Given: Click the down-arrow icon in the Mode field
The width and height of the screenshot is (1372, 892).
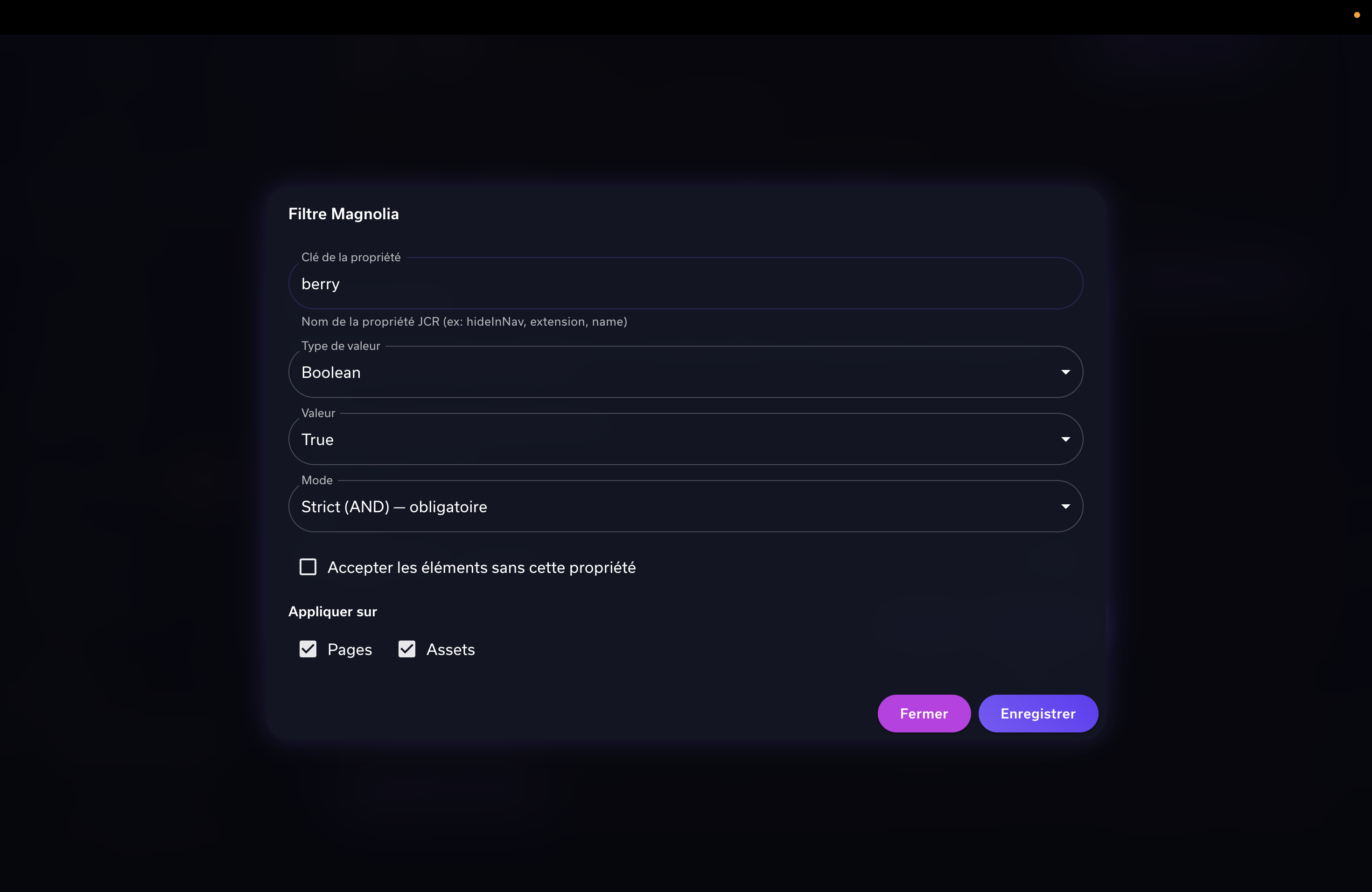Looking at the screenshot, I should coord(1065,507).
